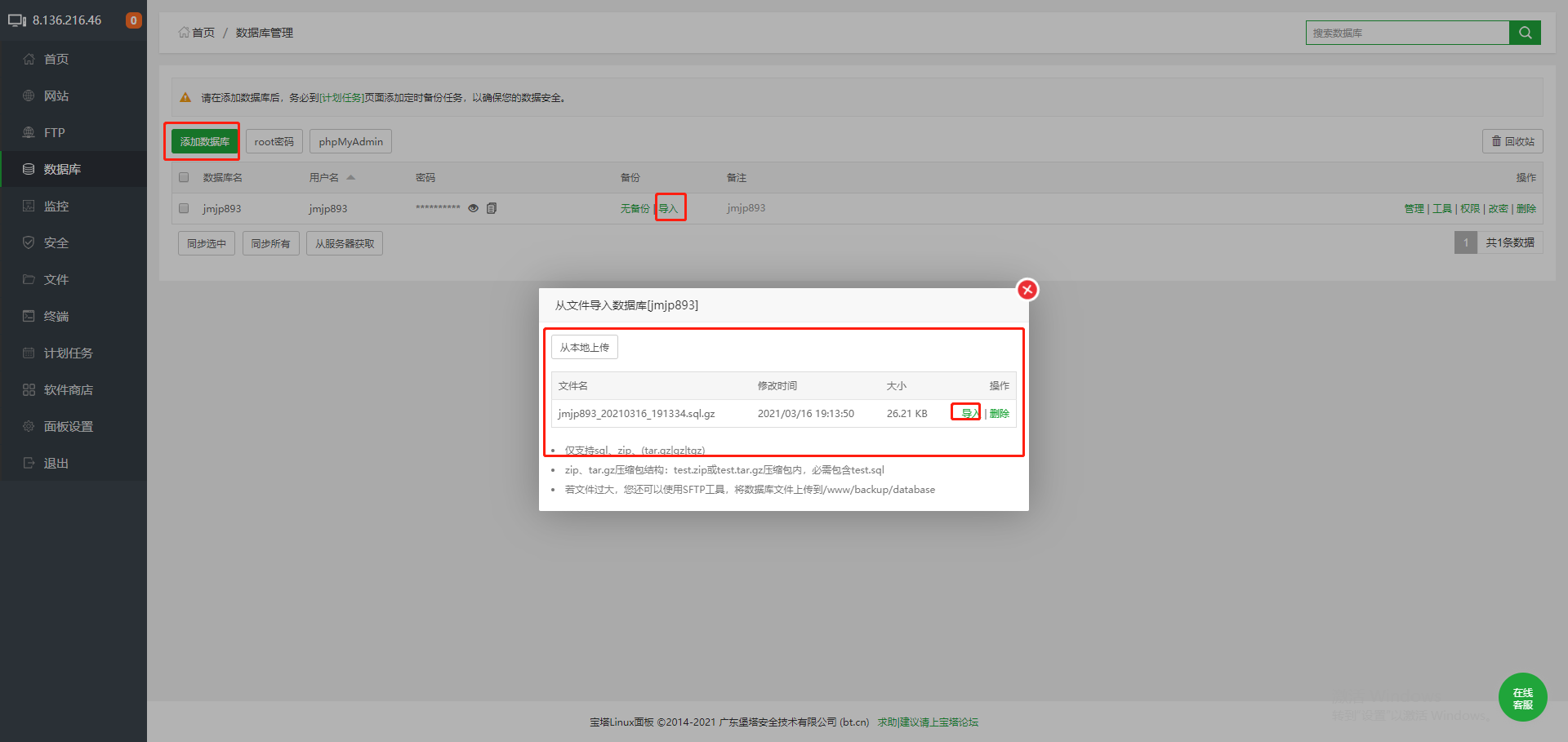
Task: Show password with the eye icon
Action: [473, 208]
